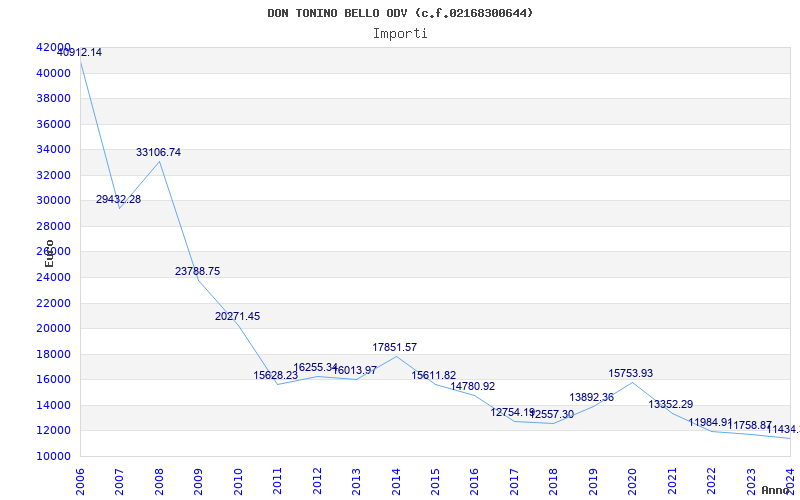Click the x-axis year 2013
The height and width of the screenshot is (500, 800).
(x=356, y=482)
